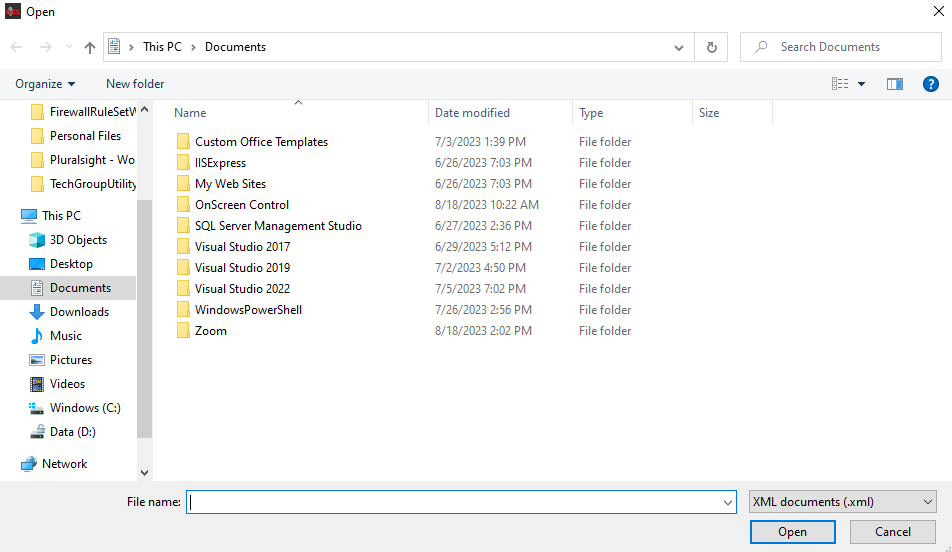
Task: Expand chevron between This PC and Documents
Action: pos(193,47)
